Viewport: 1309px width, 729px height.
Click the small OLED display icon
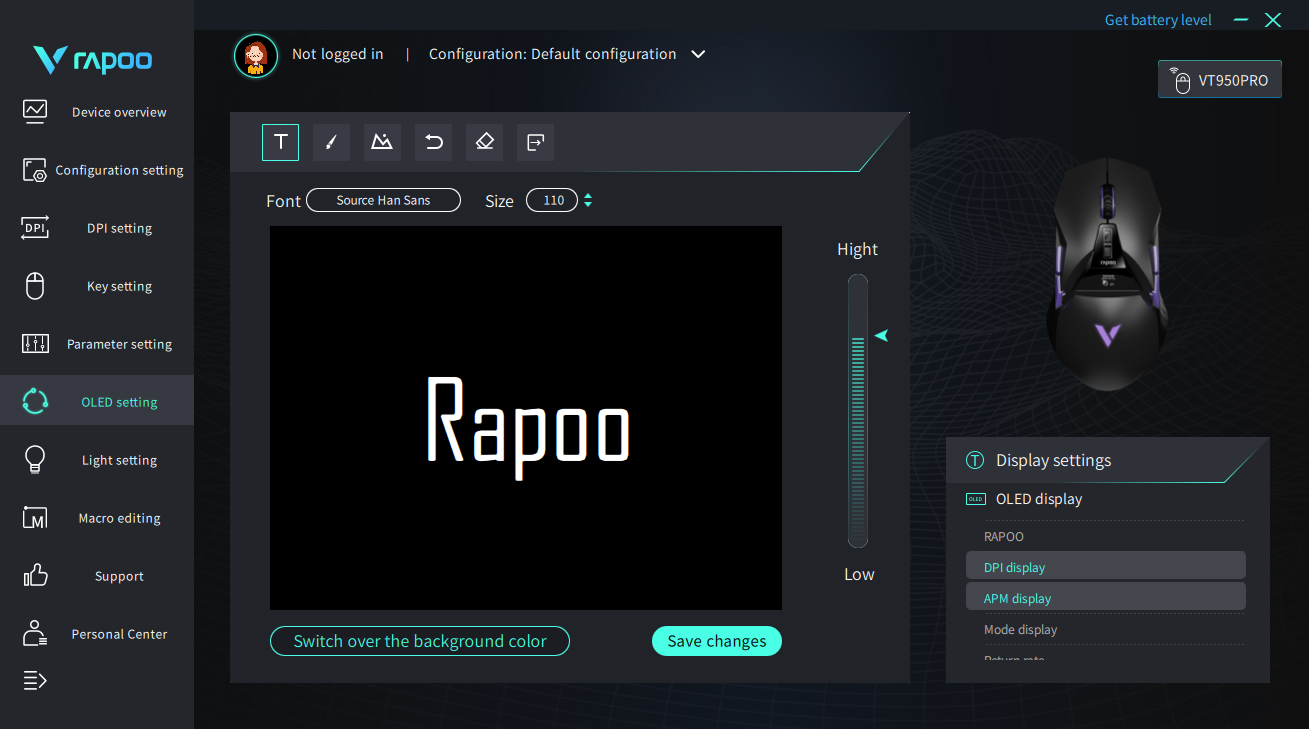976,499
